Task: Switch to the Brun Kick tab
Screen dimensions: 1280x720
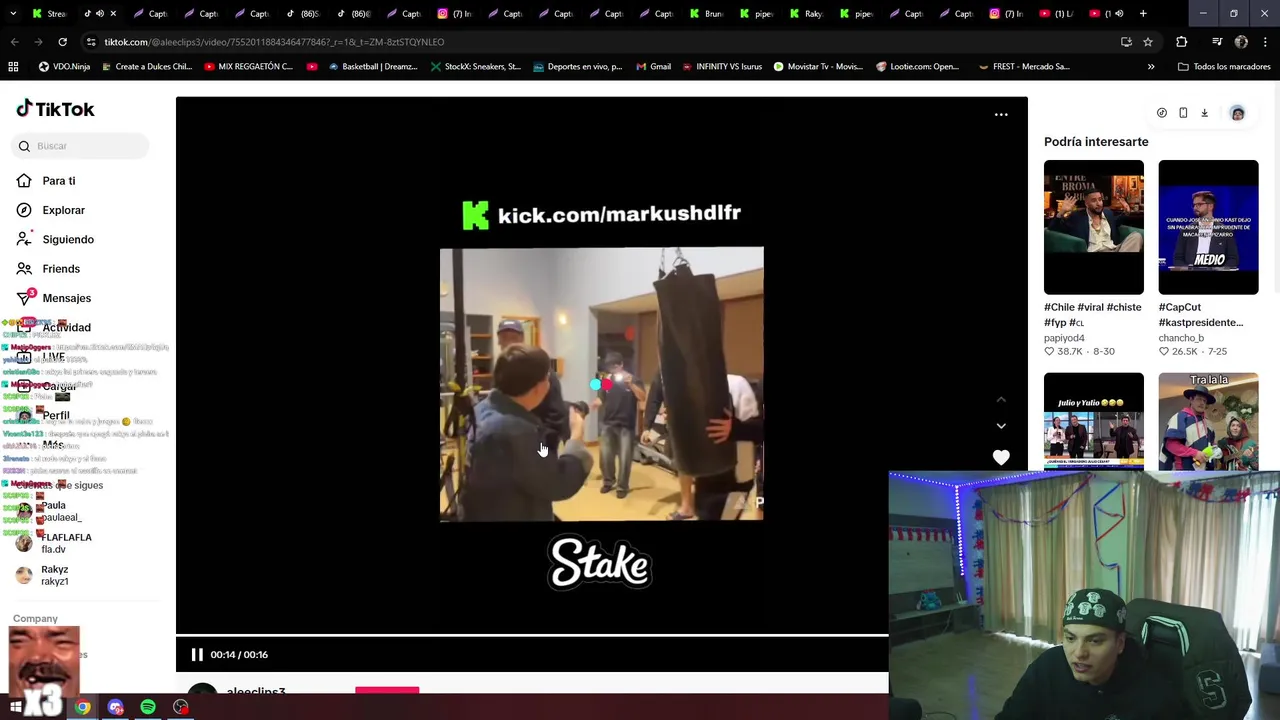Action: click(706, 13)
